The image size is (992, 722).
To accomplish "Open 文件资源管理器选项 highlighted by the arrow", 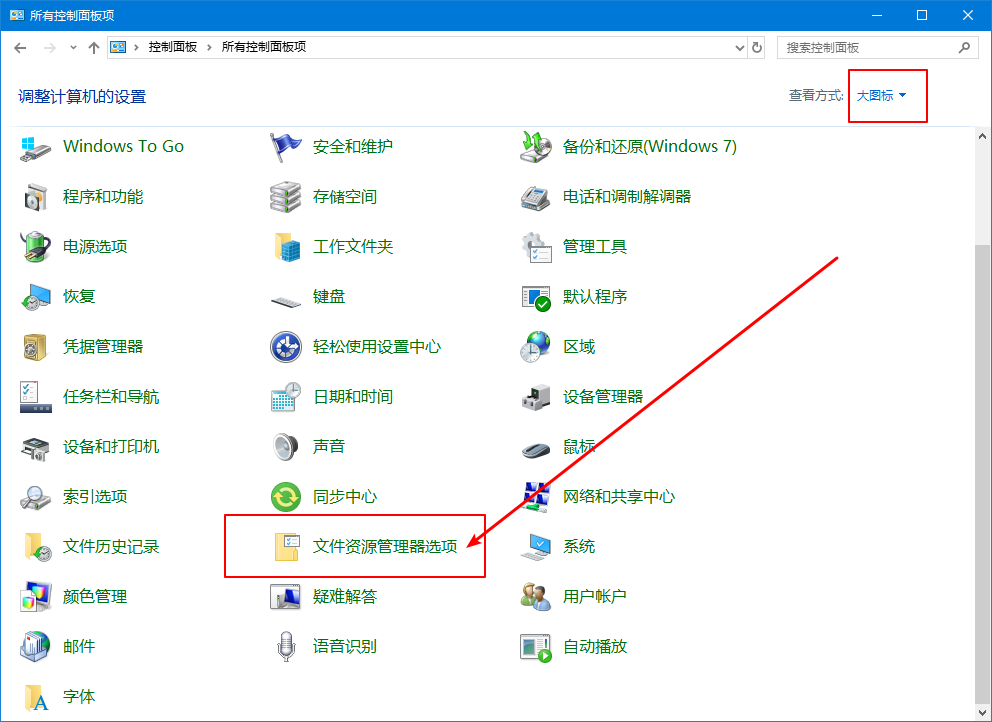I will pyautogui.click(x=385, y=545).
